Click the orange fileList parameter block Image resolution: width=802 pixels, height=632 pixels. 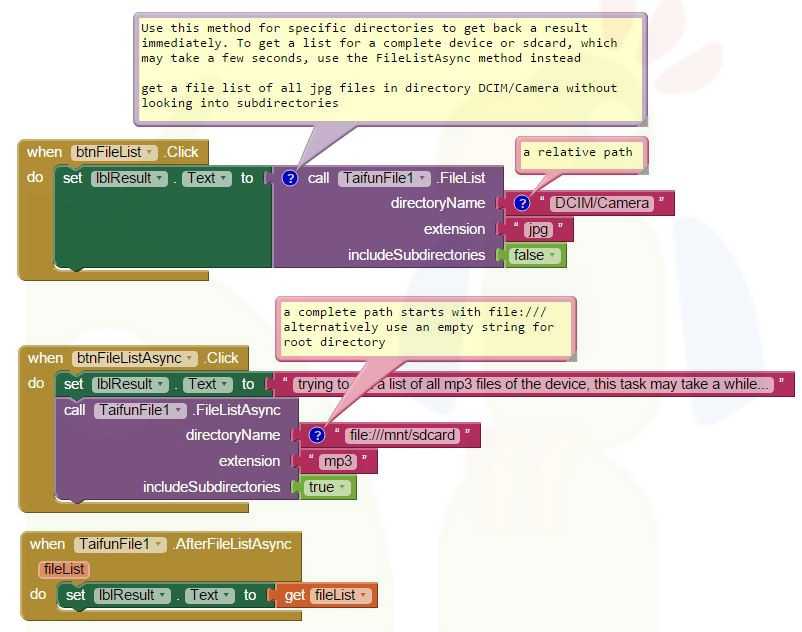point(64,569)
